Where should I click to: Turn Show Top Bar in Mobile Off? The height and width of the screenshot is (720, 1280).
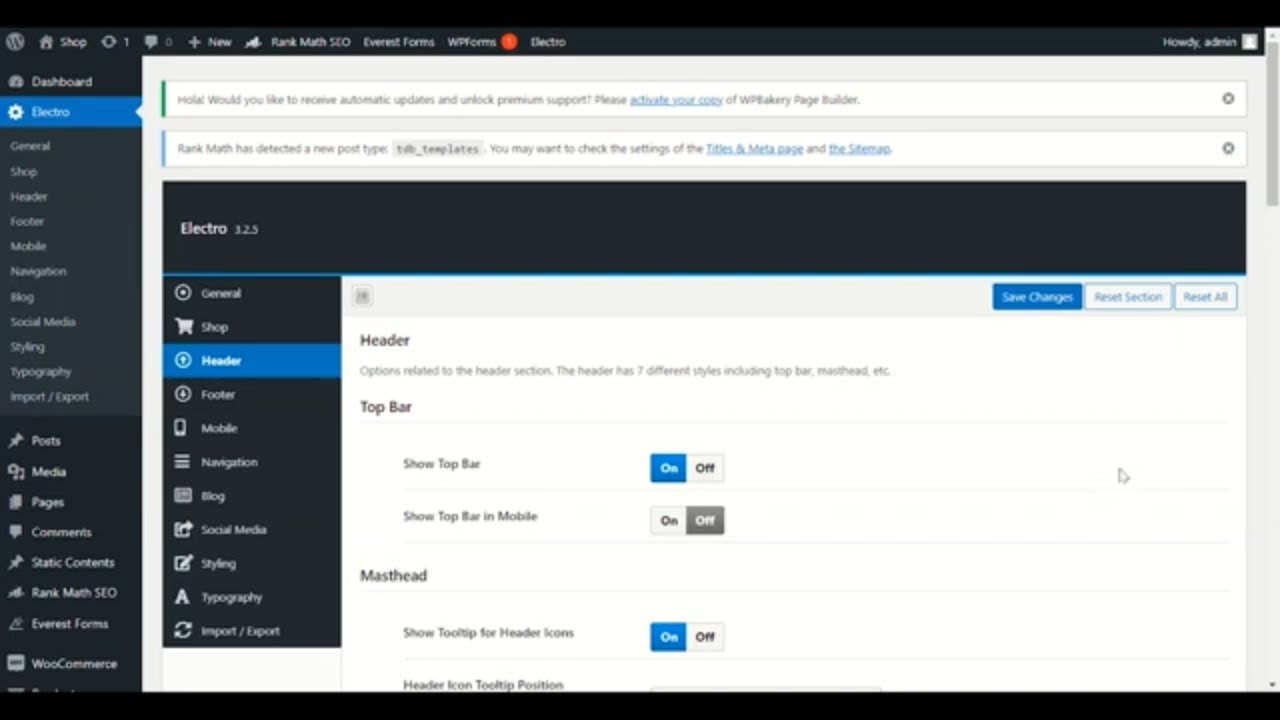coord(705,520)
